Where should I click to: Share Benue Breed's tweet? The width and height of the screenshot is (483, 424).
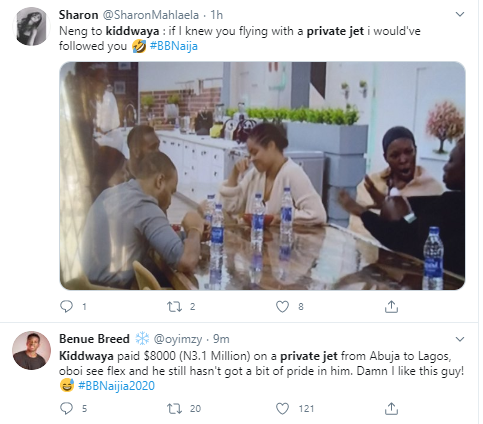pyautogui.click(x=391, y=408)
